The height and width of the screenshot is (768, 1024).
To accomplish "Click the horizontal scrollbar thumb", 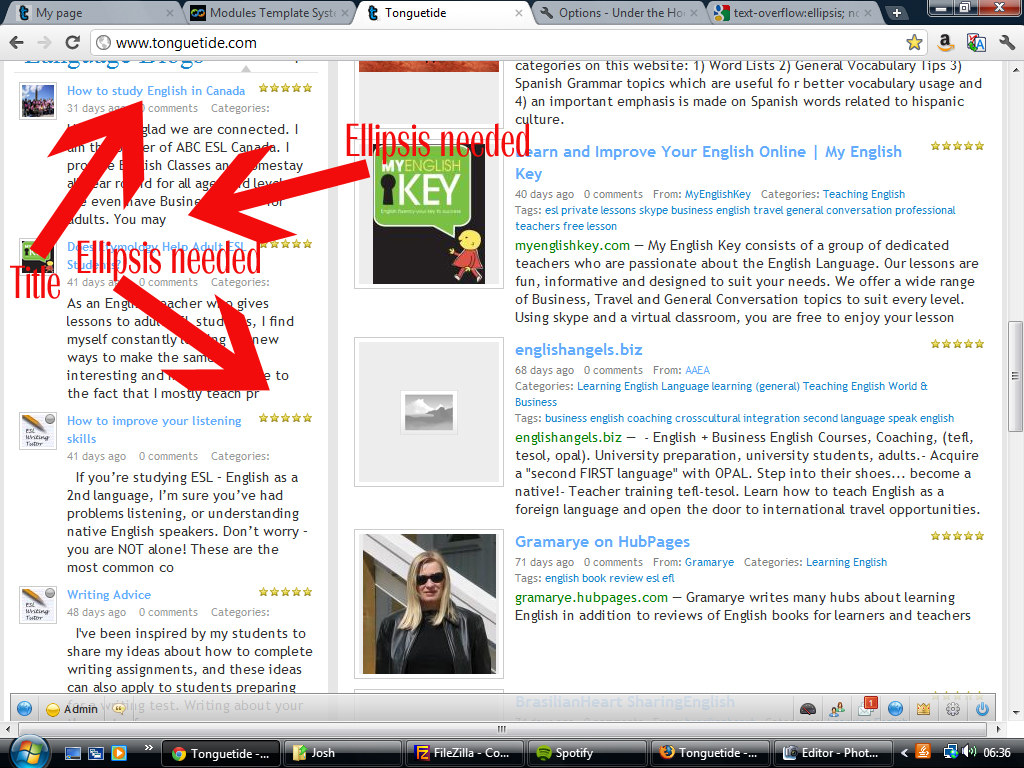I will click(502, 729).
